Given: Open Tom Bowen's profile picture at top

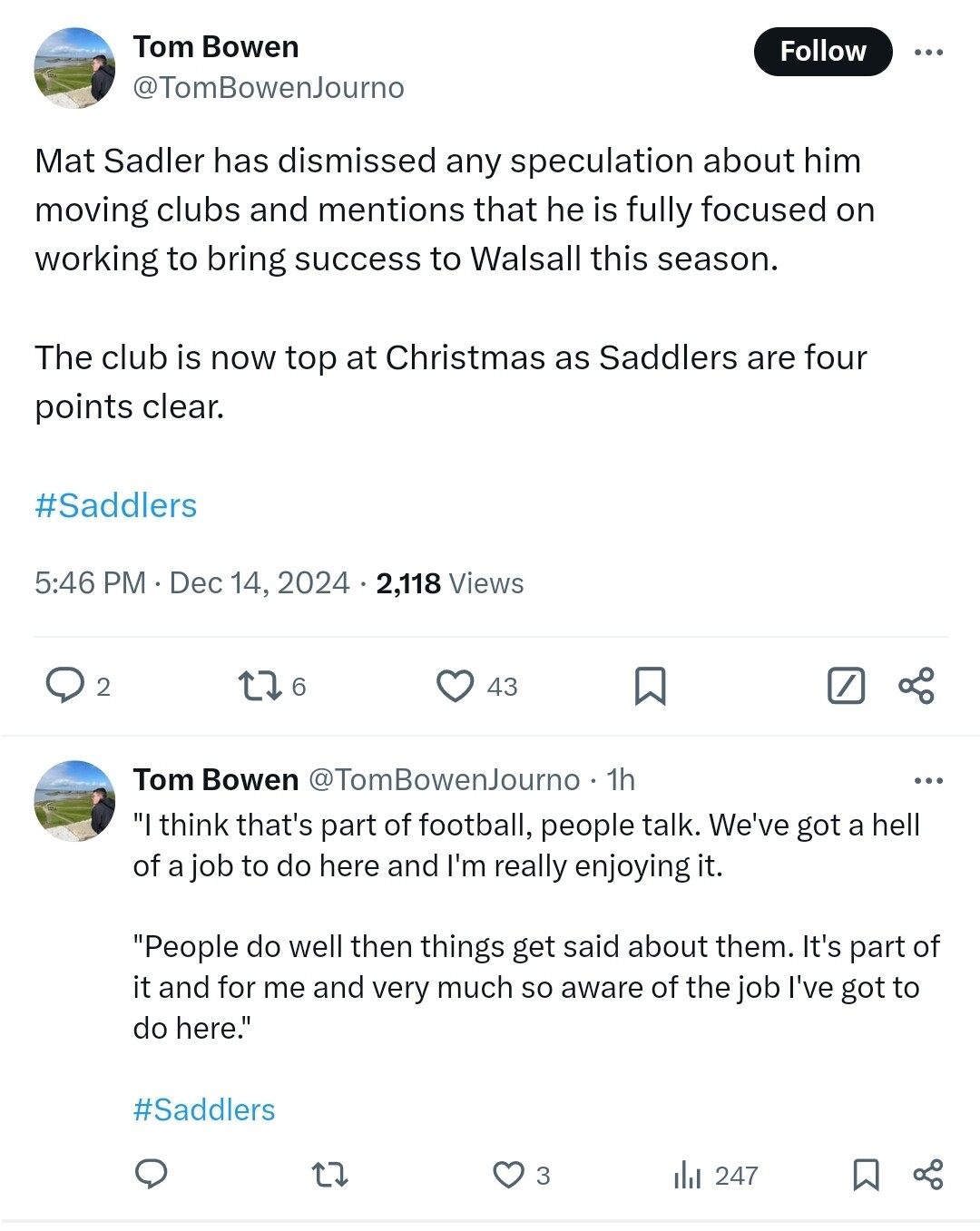Looking at the screenshot, I should click(x=74, y=68).
